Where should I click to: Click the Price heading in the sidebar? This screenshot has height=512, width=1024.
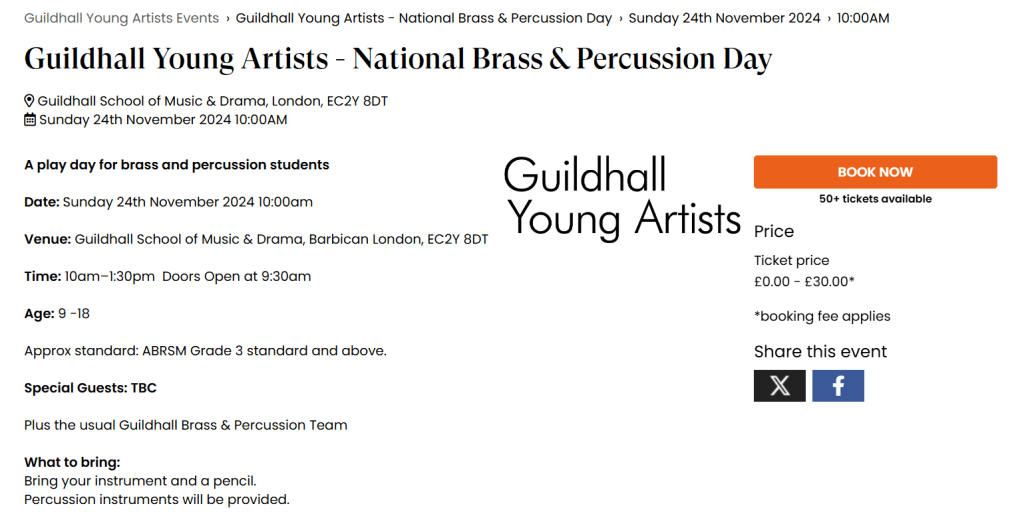(774, 231)
